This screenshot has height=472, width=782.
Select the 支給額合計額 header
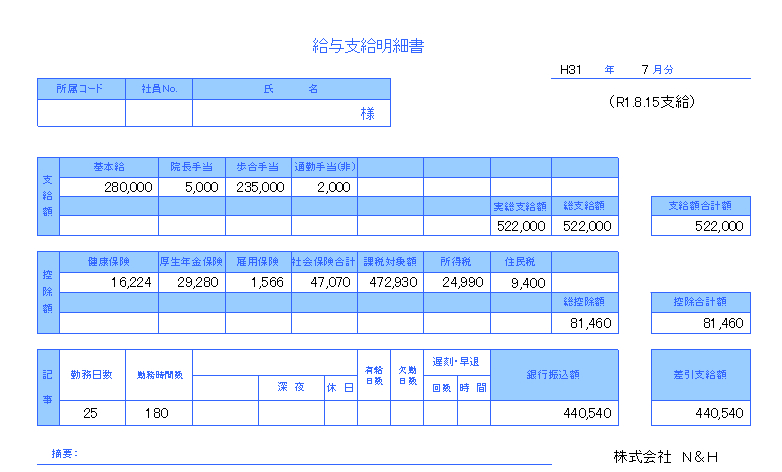pyautogui.click(x=701, y=206)
